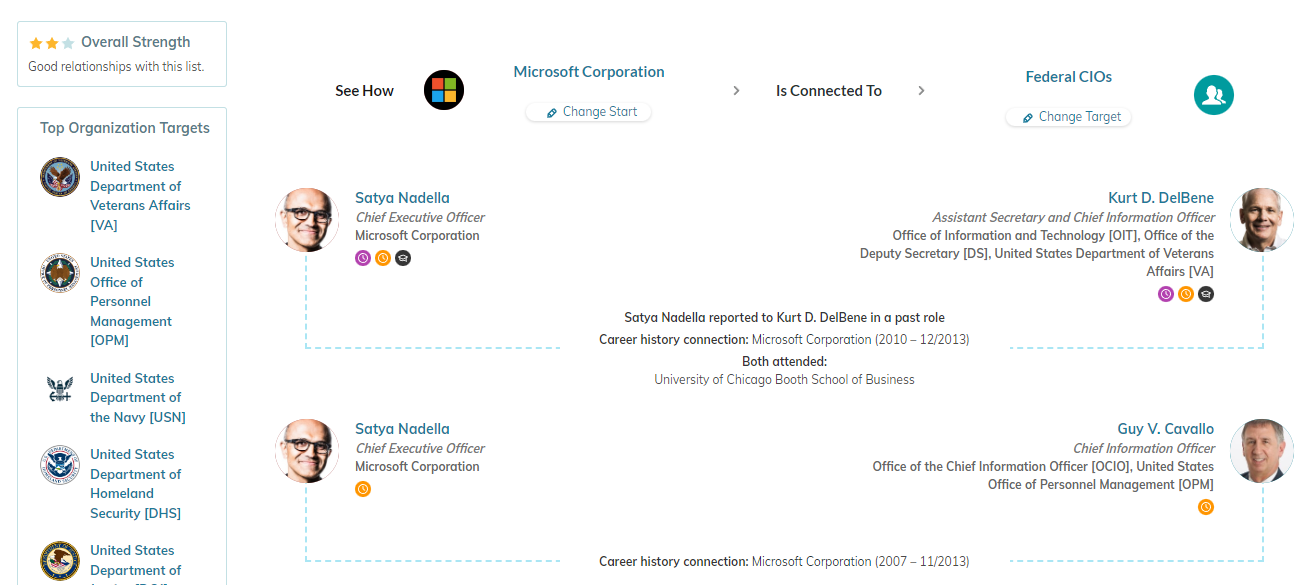
Task: Click Guy V. Cavallo's profile photo
Action: click(x=1261, y=451)
